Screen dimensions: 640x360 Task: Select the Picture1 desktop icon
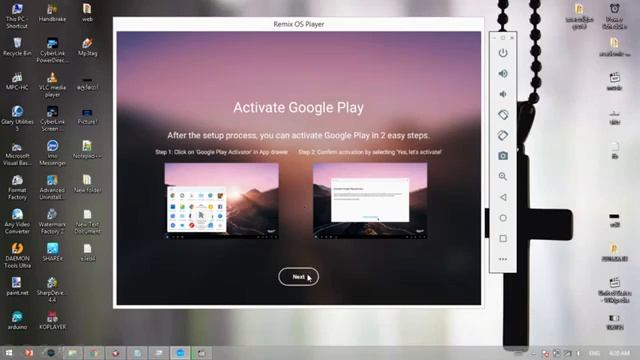87,115
